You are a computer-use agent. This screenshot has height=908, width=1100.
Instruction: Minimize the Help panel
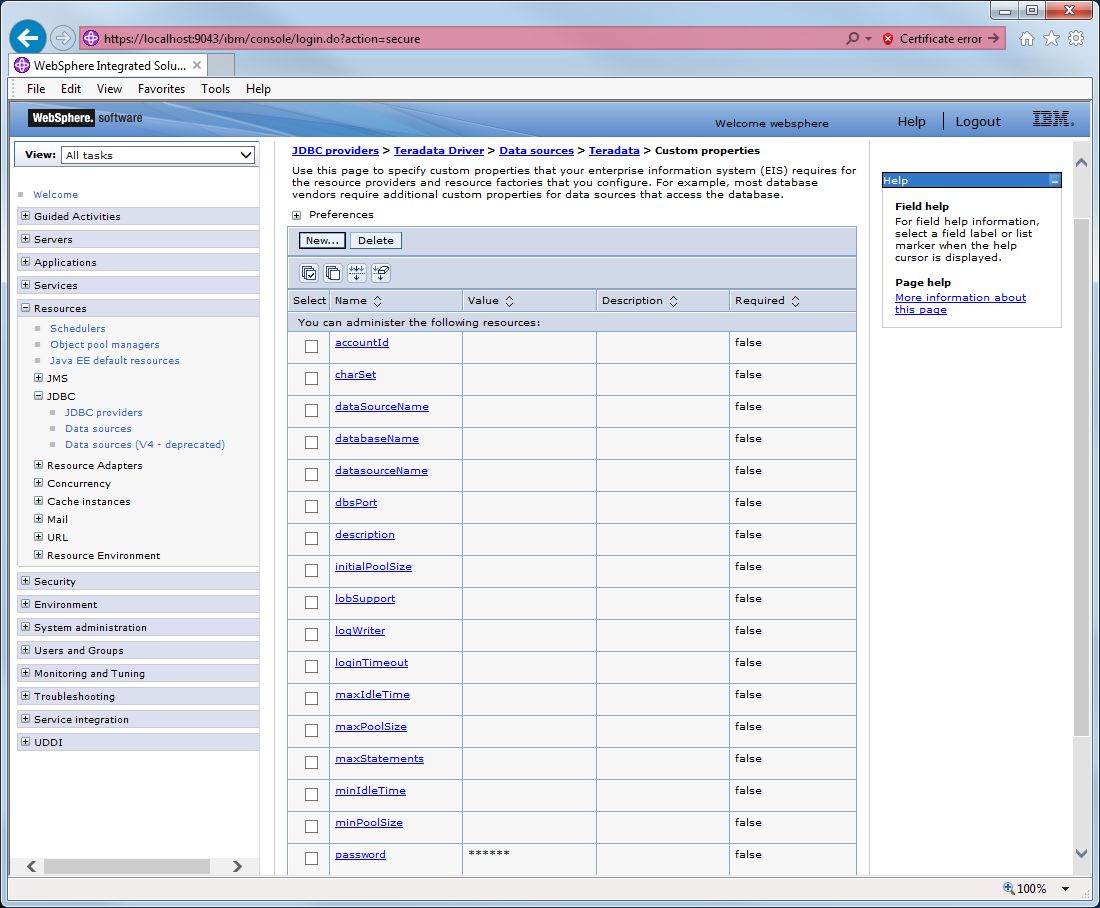1054,181
